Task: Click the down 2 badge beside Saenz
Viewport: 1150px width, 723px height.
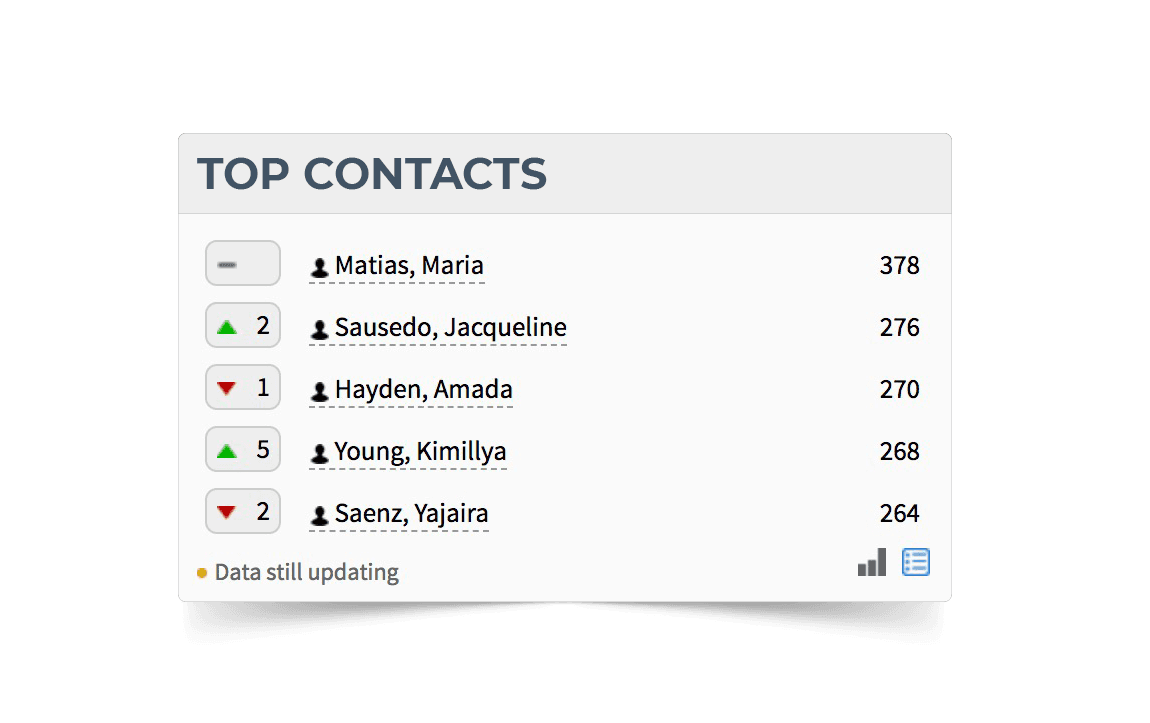Action: [x=242, y=511]
